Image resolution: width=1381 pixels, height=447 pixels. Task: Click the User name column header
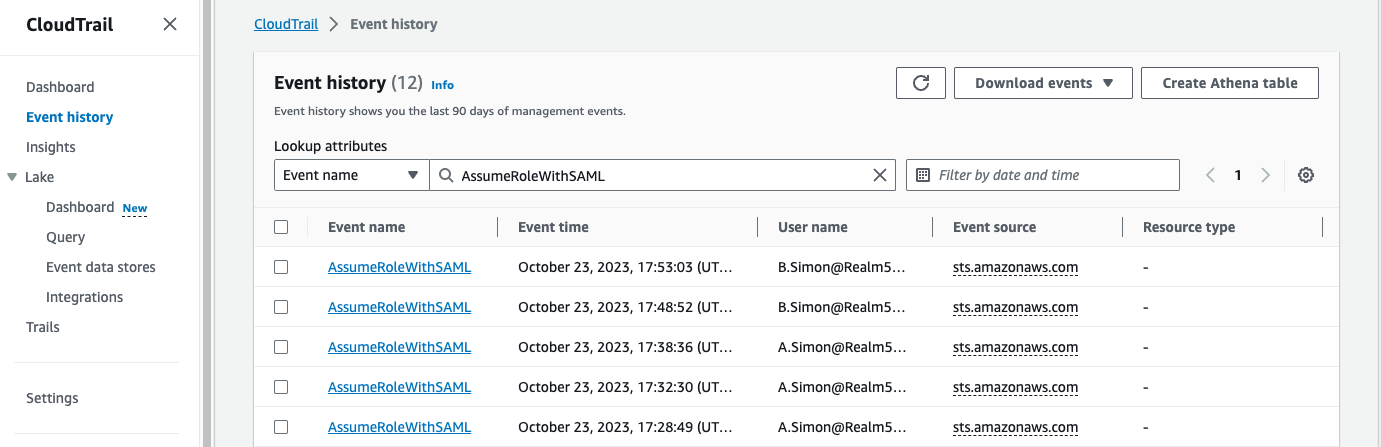pyautogui.click(x=813, y=227)
